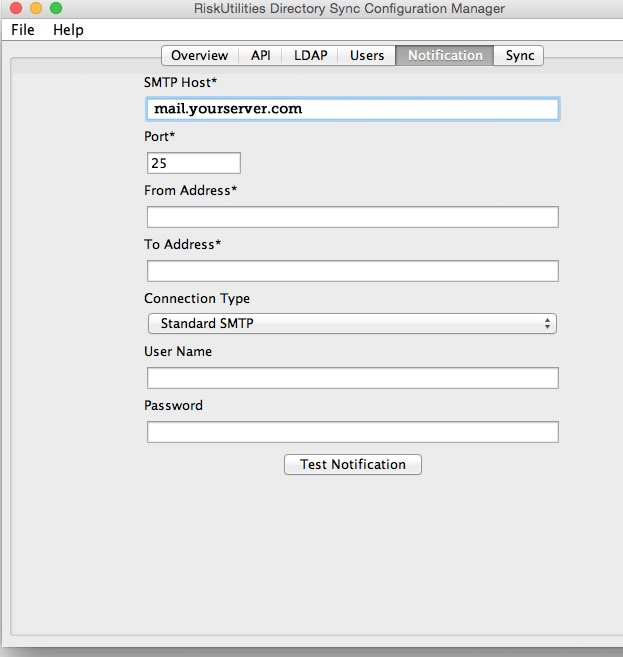
Task: Focus the Password field
Action: (353, 432)
